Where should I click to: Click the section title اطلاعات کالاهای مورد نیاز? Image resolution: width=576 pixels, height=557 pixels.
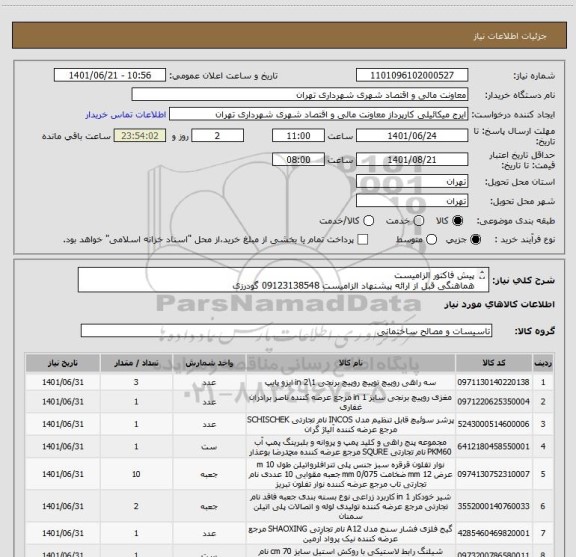tap(500, 304)
